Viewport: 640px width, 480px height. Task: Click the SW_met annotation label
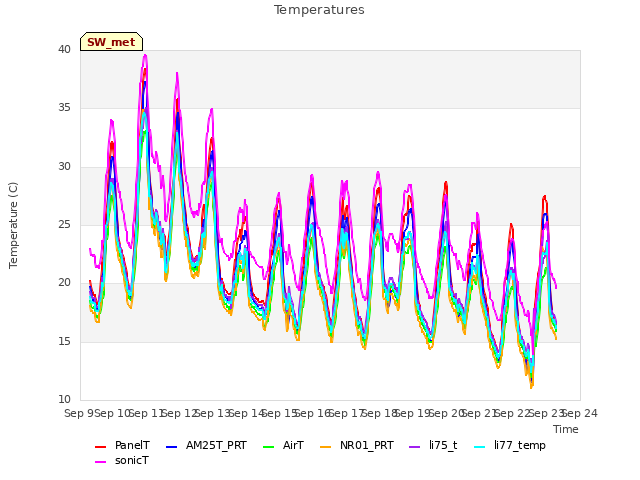click(x=111, y=42)
